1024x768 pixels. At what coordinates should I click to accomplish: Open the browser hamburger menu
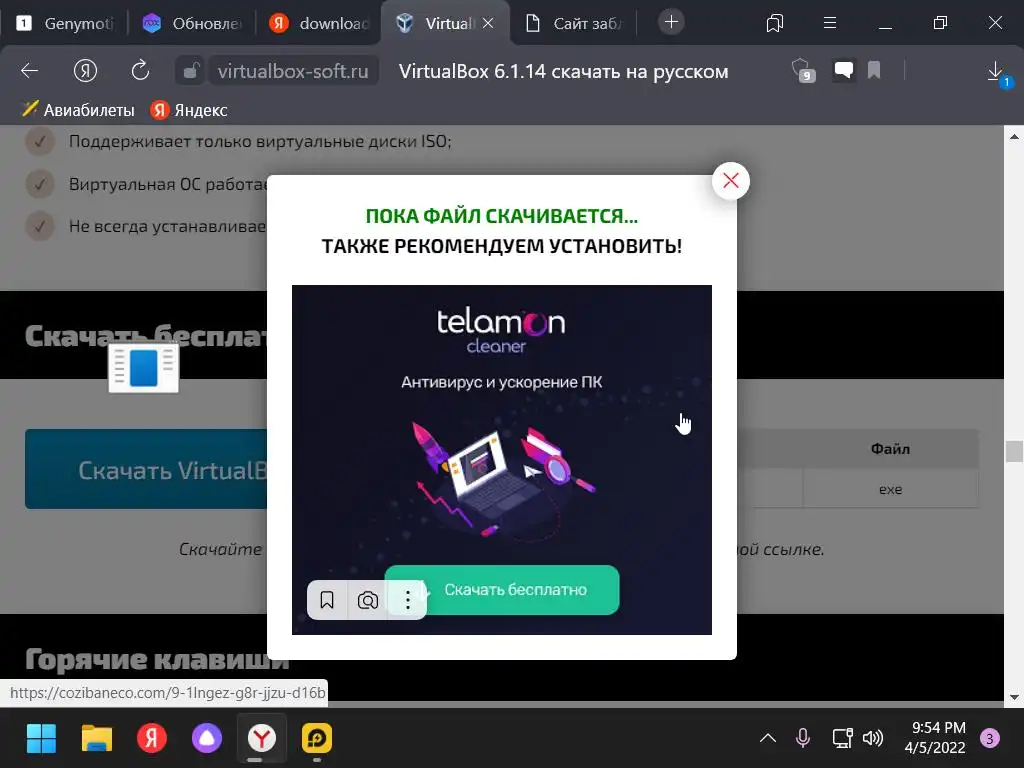pyautogui.click(x=829, y=23)
